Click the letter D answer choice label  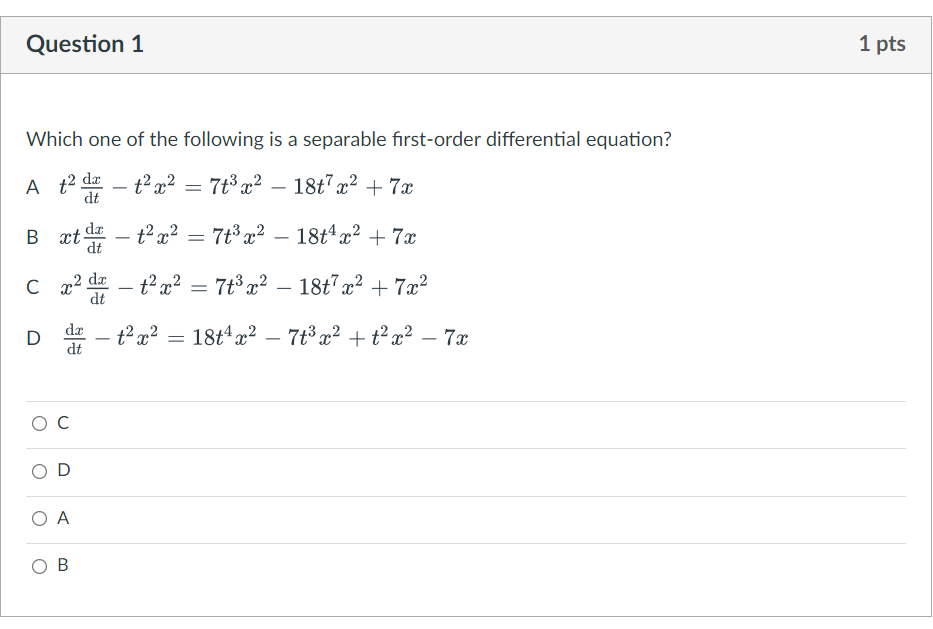click(x=62, y=470)
